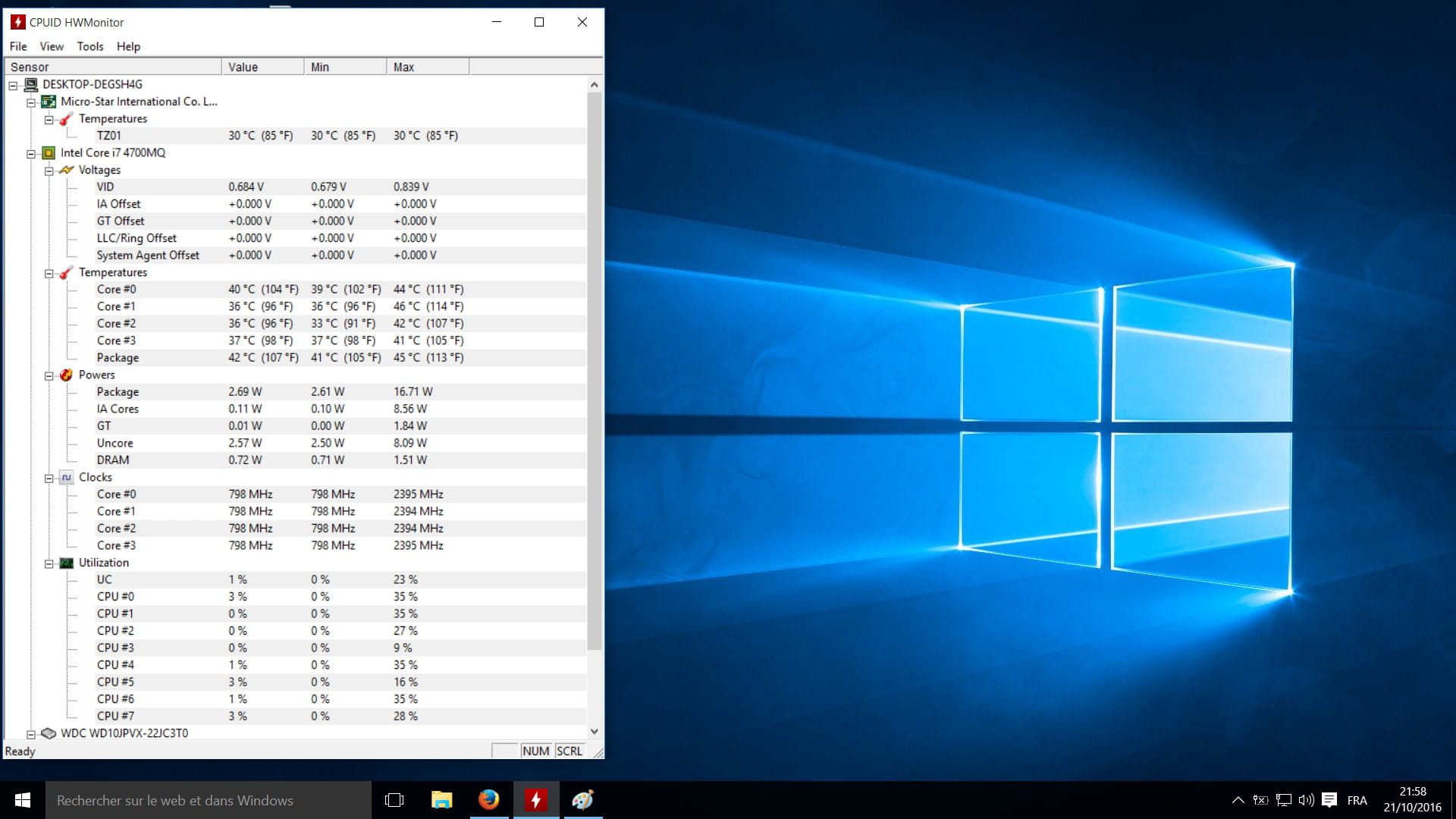This screenshot has height=819, width=1456.
Task: Click the Intel Core i7 4700MQ chip icon
Action: [x=49, y=152]
